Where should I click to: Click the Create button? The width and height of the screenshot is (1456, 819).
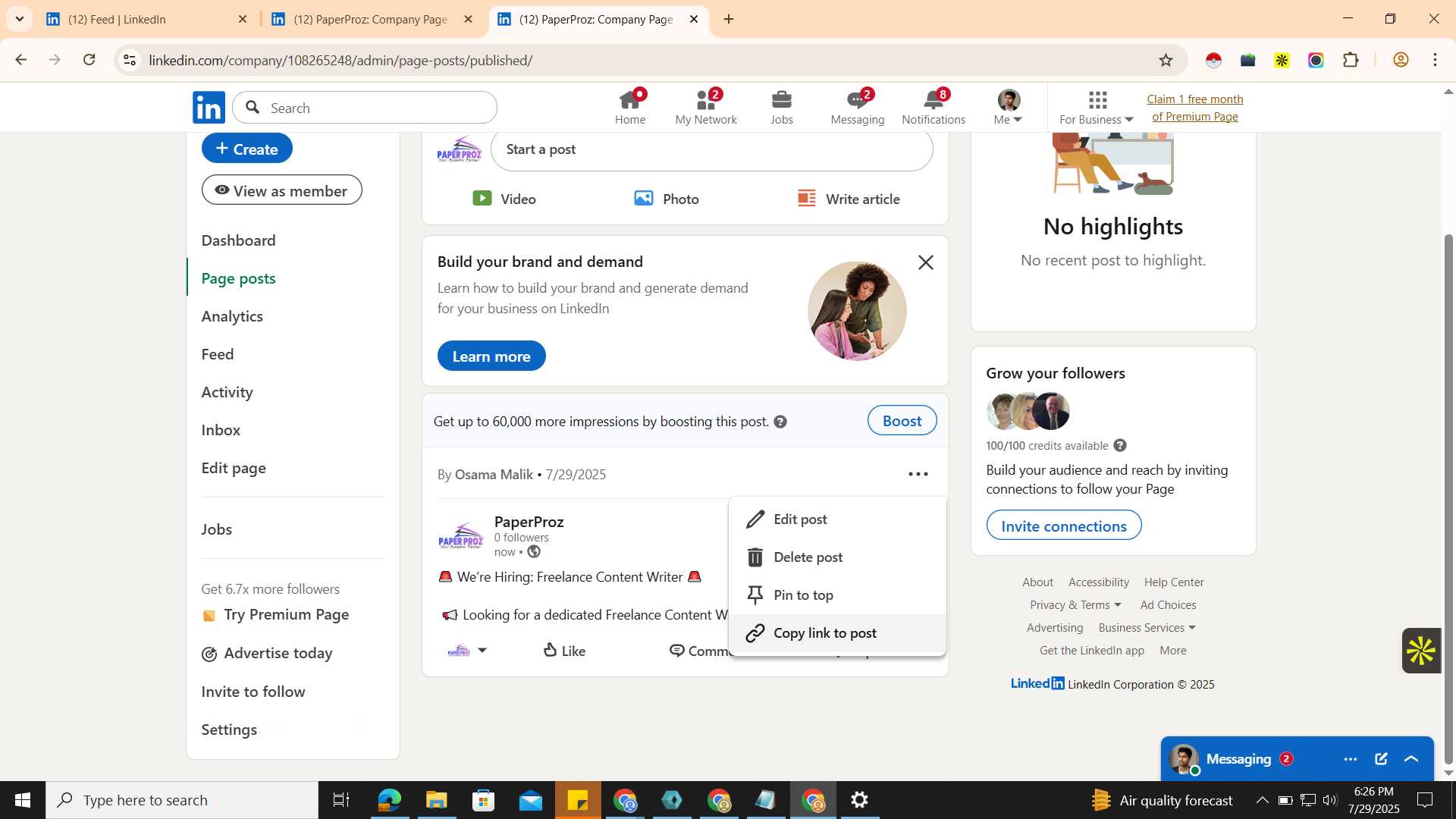click(246, 149)
